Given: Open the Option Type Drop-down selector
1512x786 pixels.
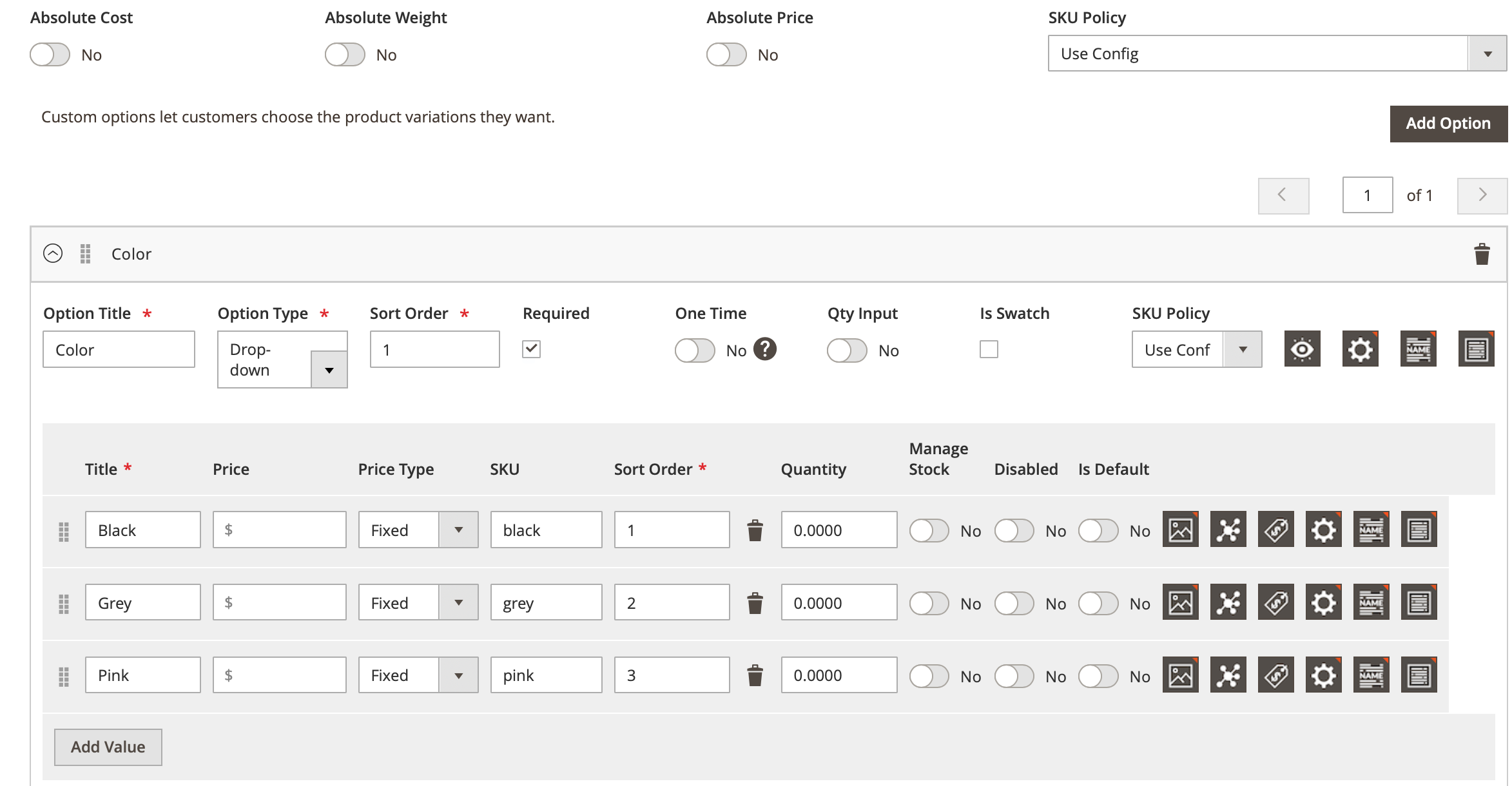Looking at the screenshot, I should [282, 359].
